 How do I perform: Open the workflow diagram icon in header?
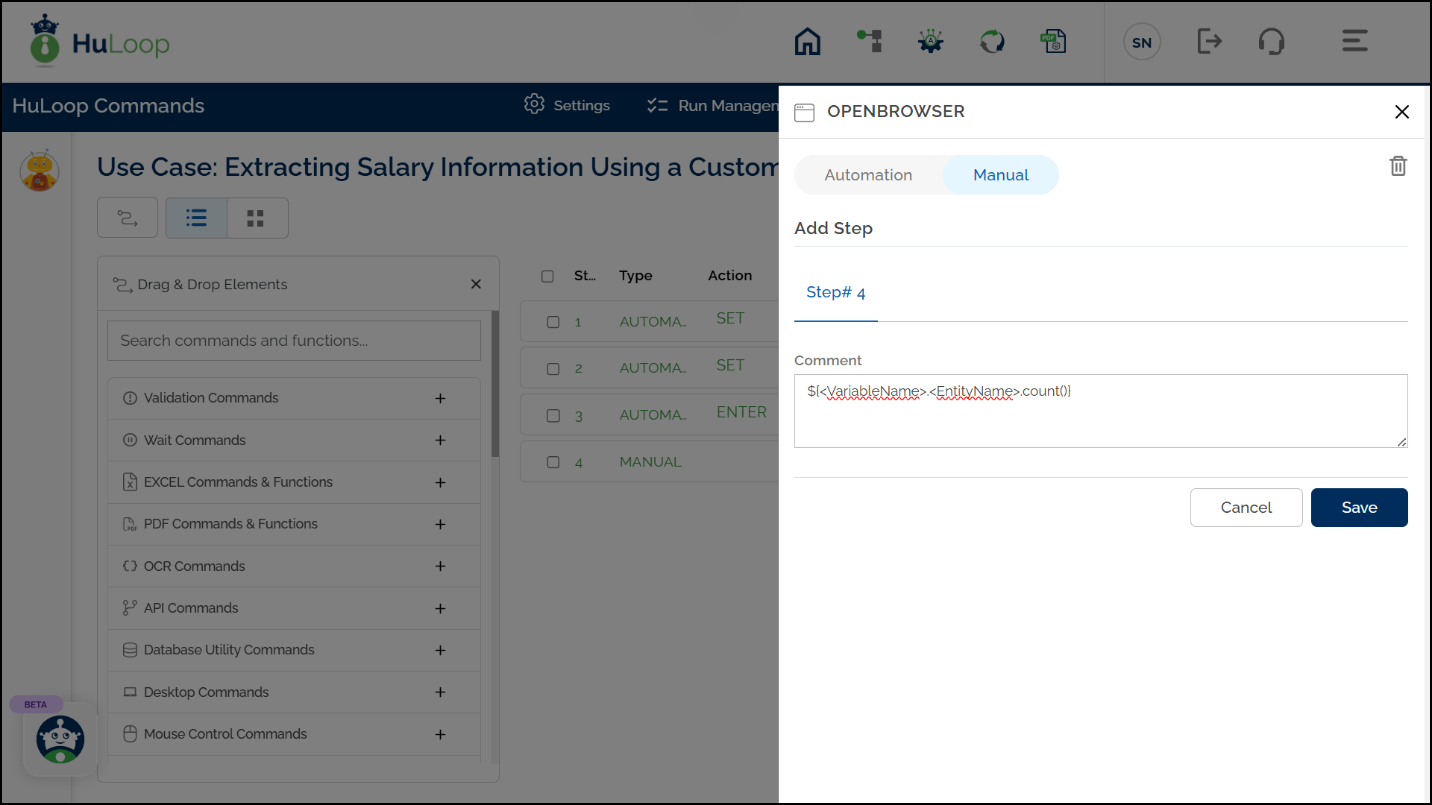pos(869,41)
